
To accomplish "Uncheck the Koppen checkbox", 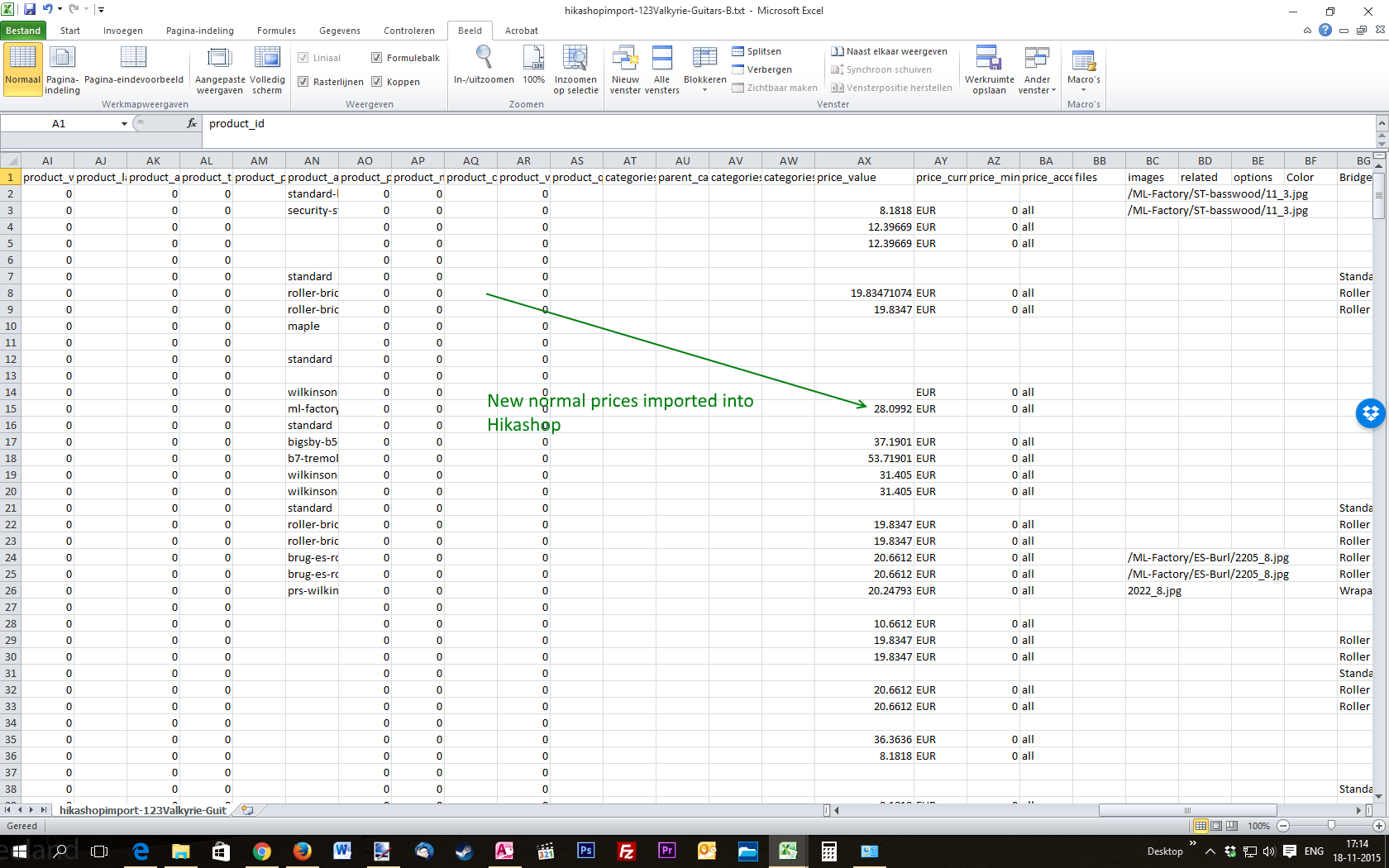I will coord(377,82).
